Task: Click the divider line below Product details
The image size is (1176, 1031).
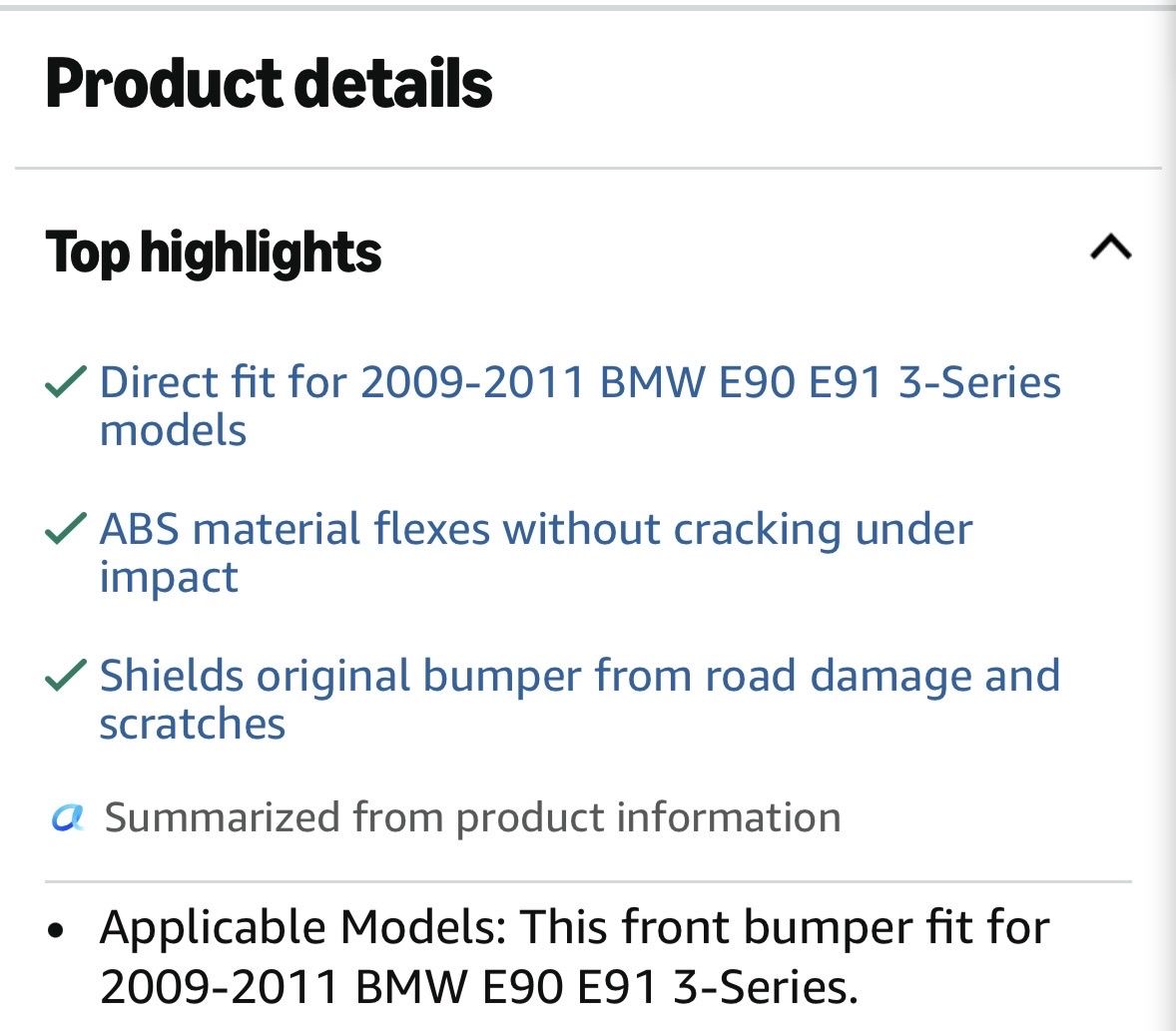Action: click(588, 169)
